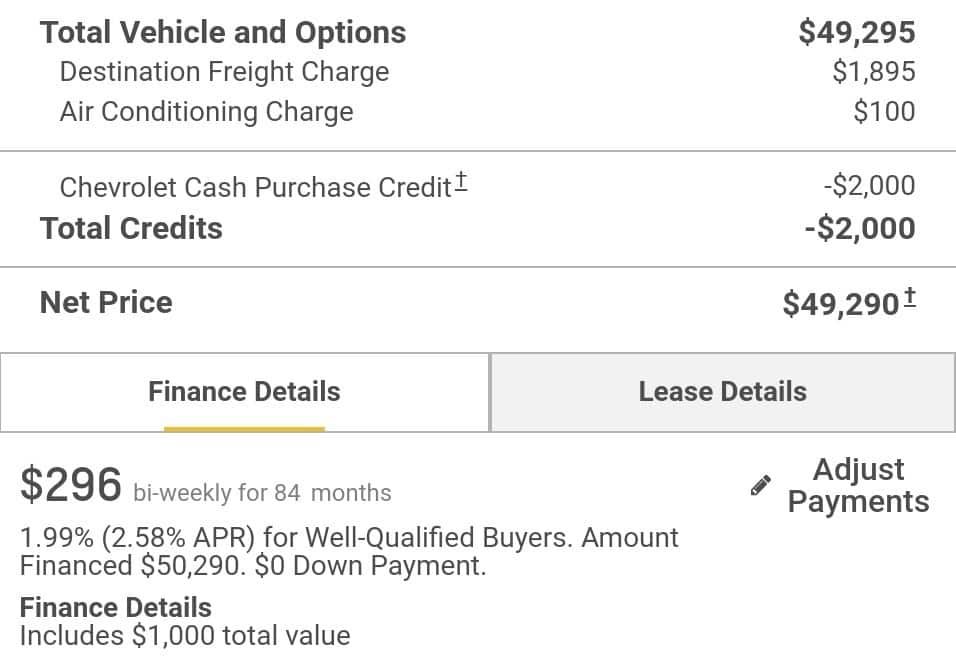Click the $296 bi-weekly payment amount
Image resolution: width=956 pixels, height=666 pixels.
pyautogui.click(x=71, y=485)
